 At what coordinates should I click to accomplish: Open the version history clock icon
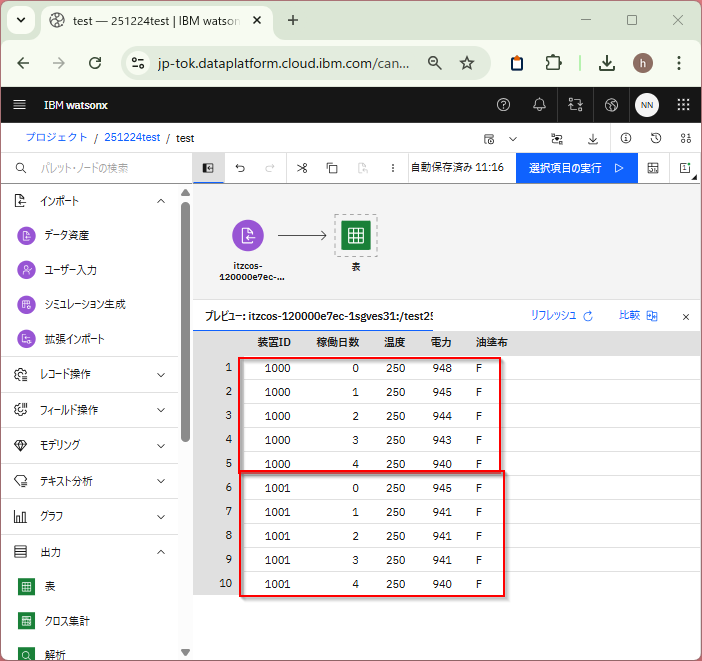pyautogui.click(x=655, y=138)
